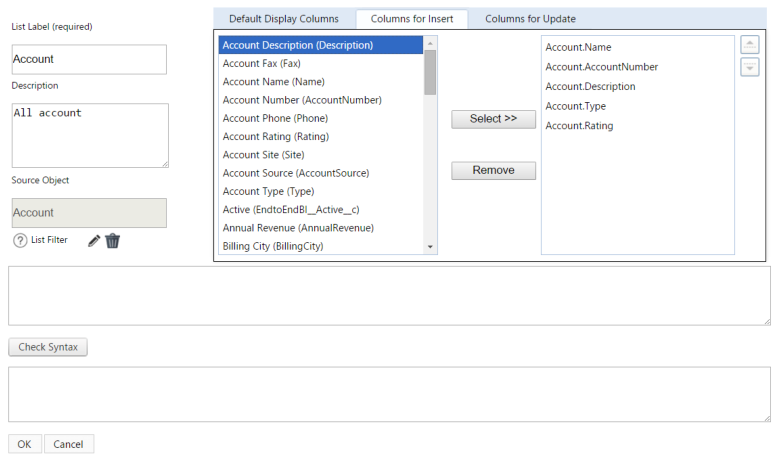
Task: Select Account Description (Description) in list
Action: (x=321, y=45)
